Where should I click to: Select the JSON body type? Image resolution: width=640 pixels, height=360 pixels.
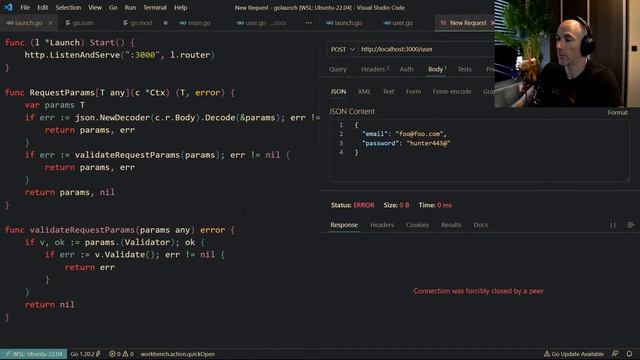338,91
